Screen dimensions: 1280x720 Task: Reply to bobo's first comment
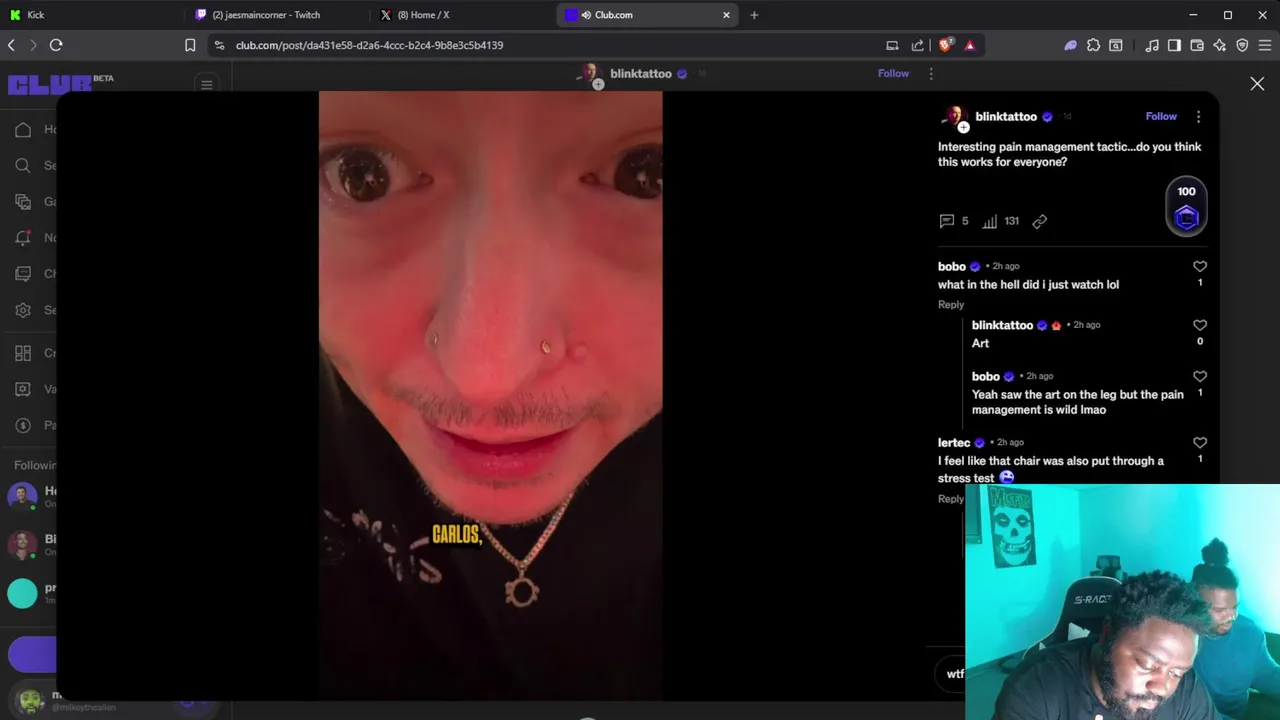(x=951, y=304)
